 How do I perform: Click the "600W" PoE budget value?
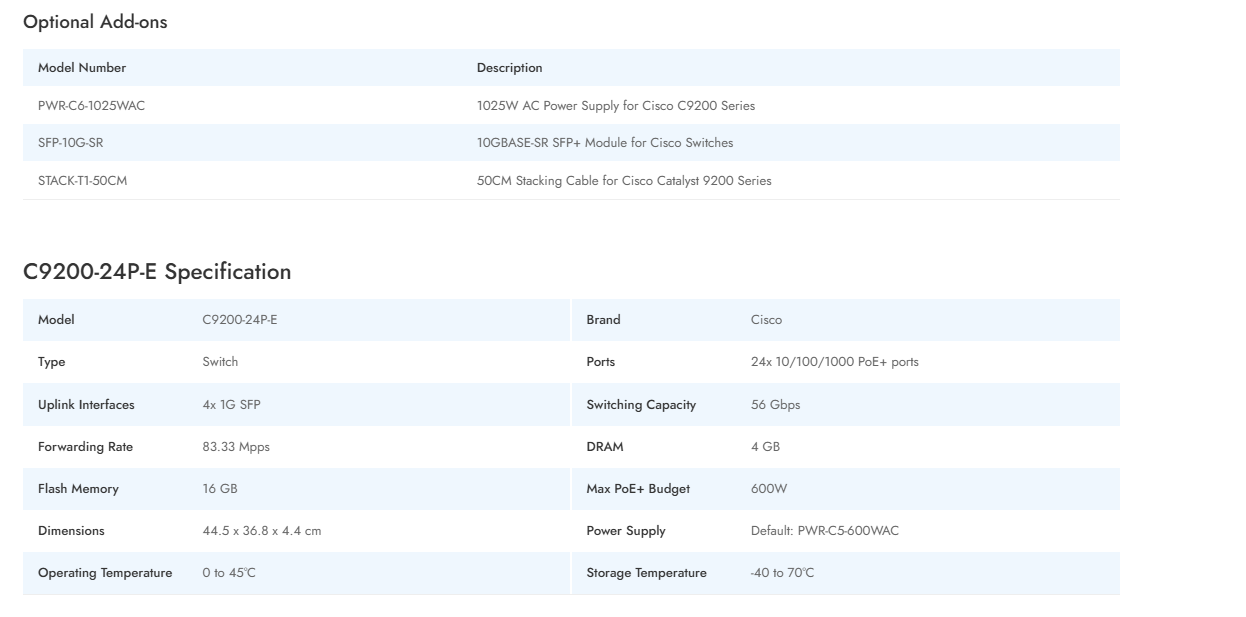click(x=768, y=489)
